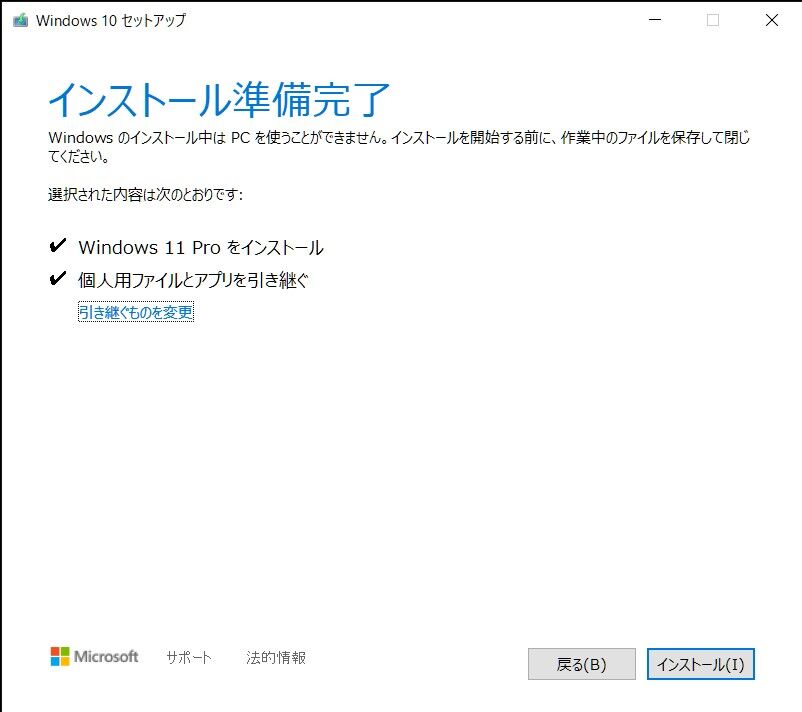802x712 pixels.
Task: Click the インストール(I) button
Action: coord(700,664)
